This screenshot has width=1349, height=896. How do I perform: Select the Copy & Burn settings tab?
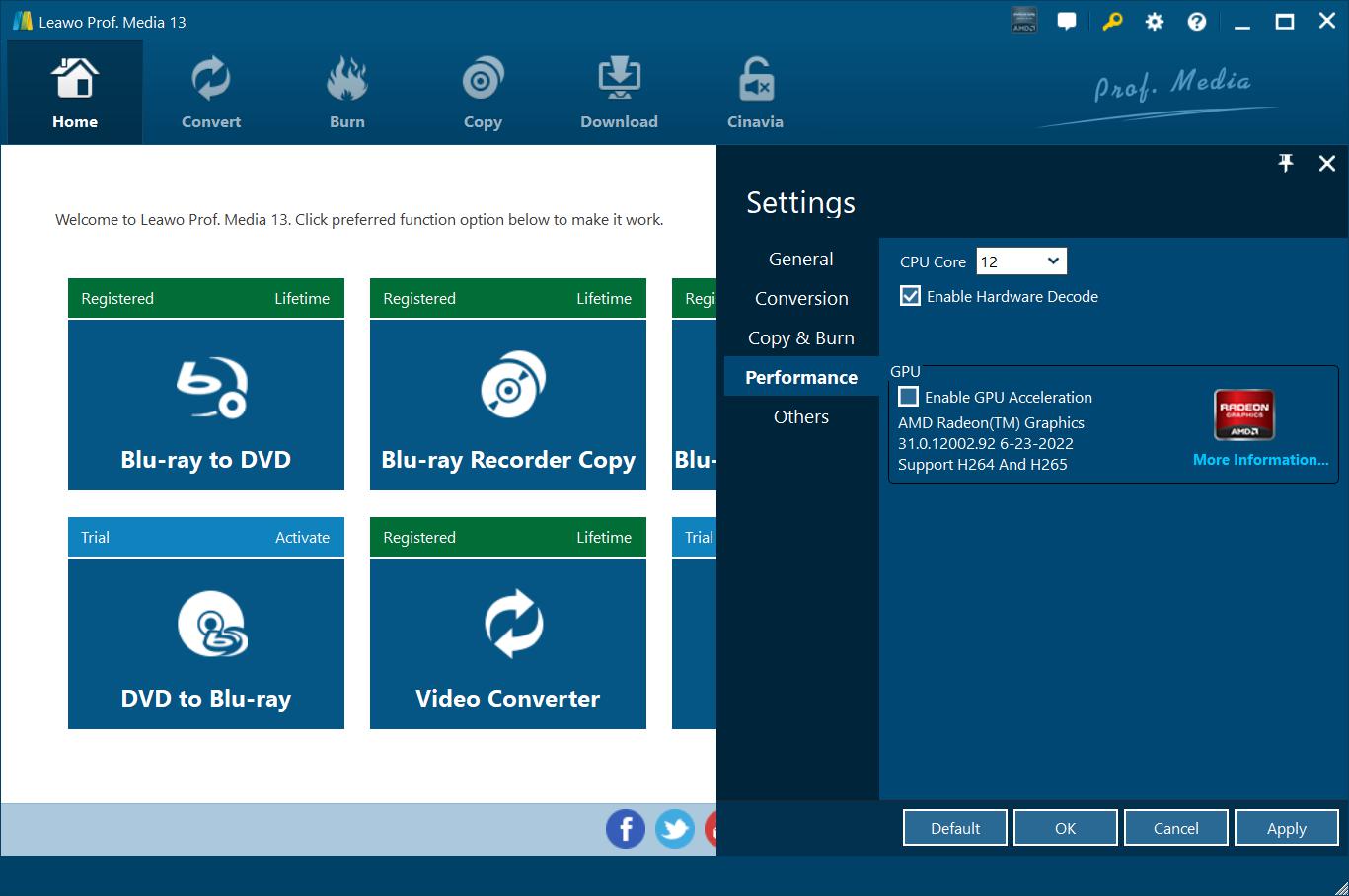[x=800, y=338]
